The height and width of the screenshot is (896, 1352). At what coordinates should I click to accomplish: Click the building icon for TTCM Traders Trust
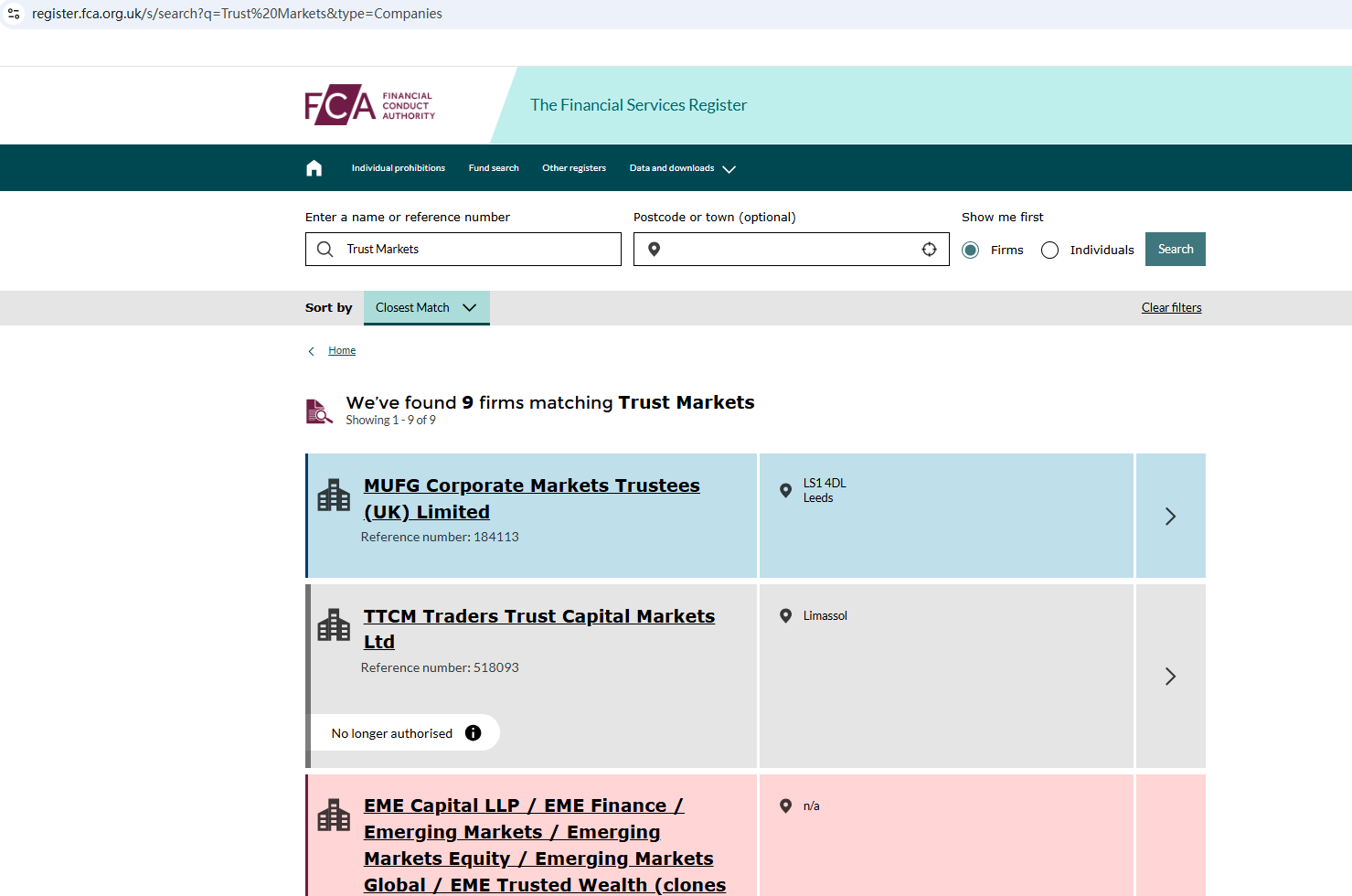pos(334,625)
